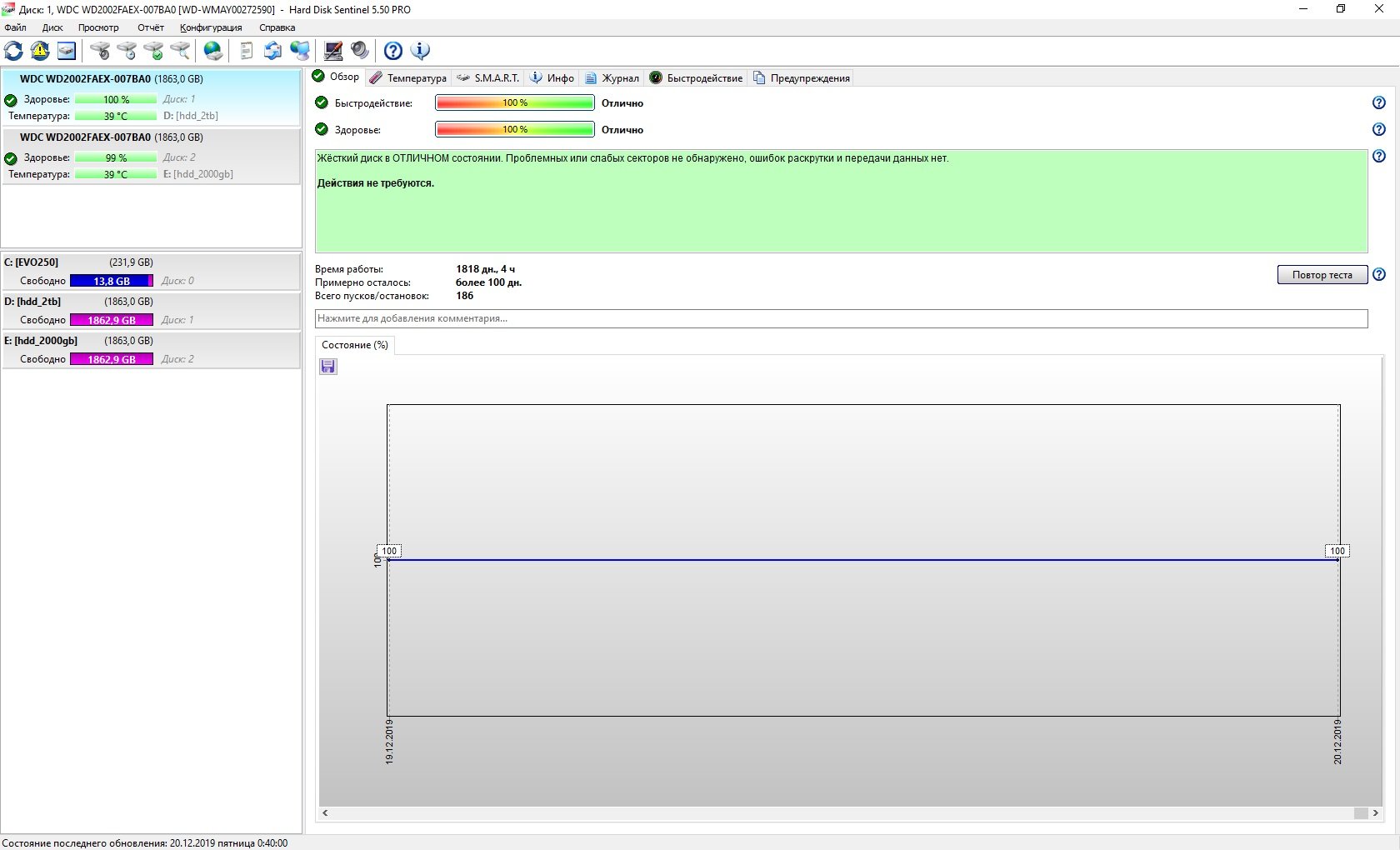The height and width of the screenshot is (850, 1400).
Task: Click the 1818 дн., 4 ч working time value
Action: [486, 269]
